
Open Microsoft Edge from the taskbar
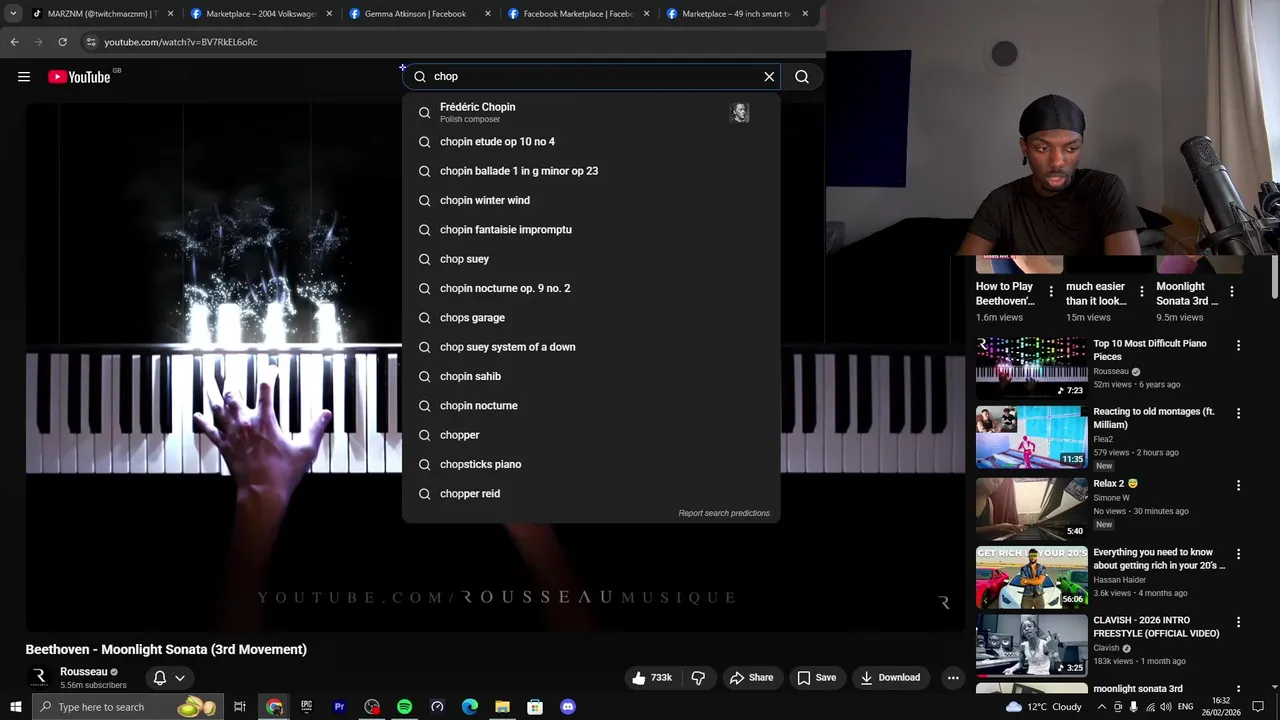click(470, 707)
